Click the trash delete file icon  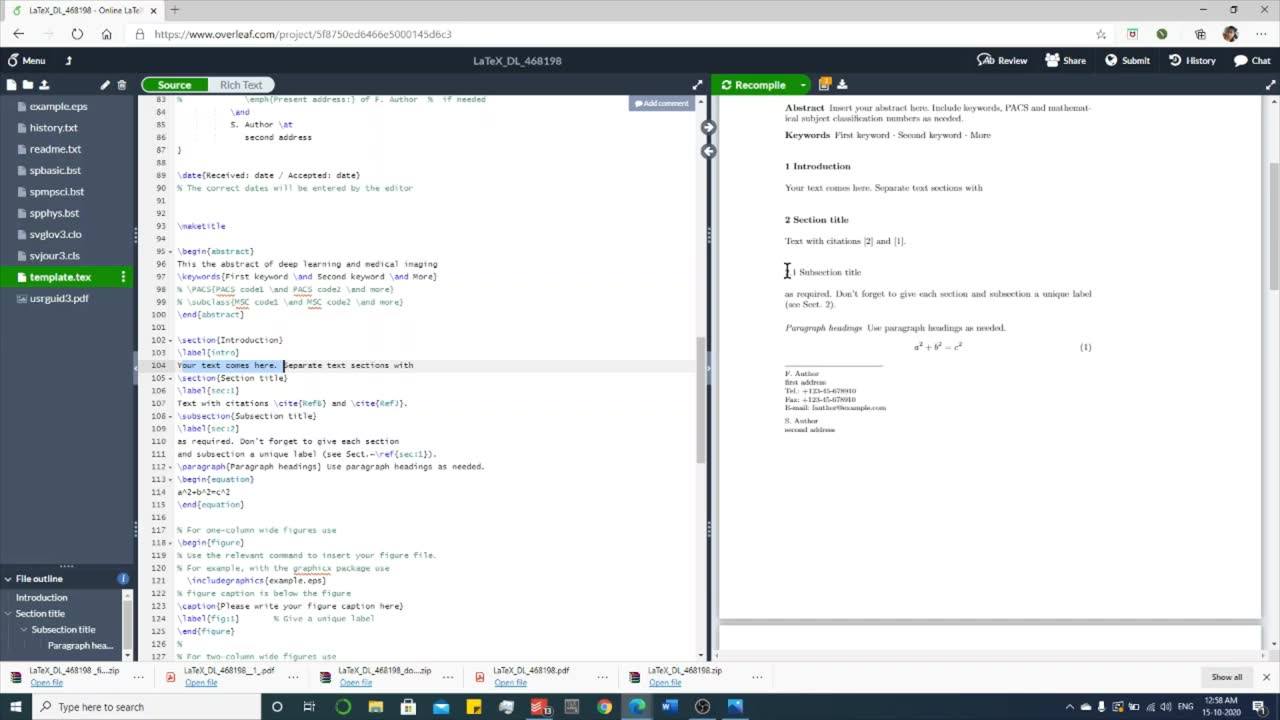tap(122, 85)
